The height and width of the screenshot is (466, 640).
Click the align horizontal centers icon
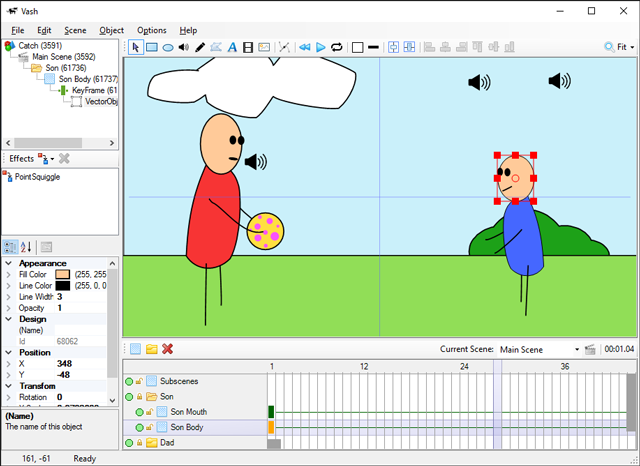click(445, 47)
